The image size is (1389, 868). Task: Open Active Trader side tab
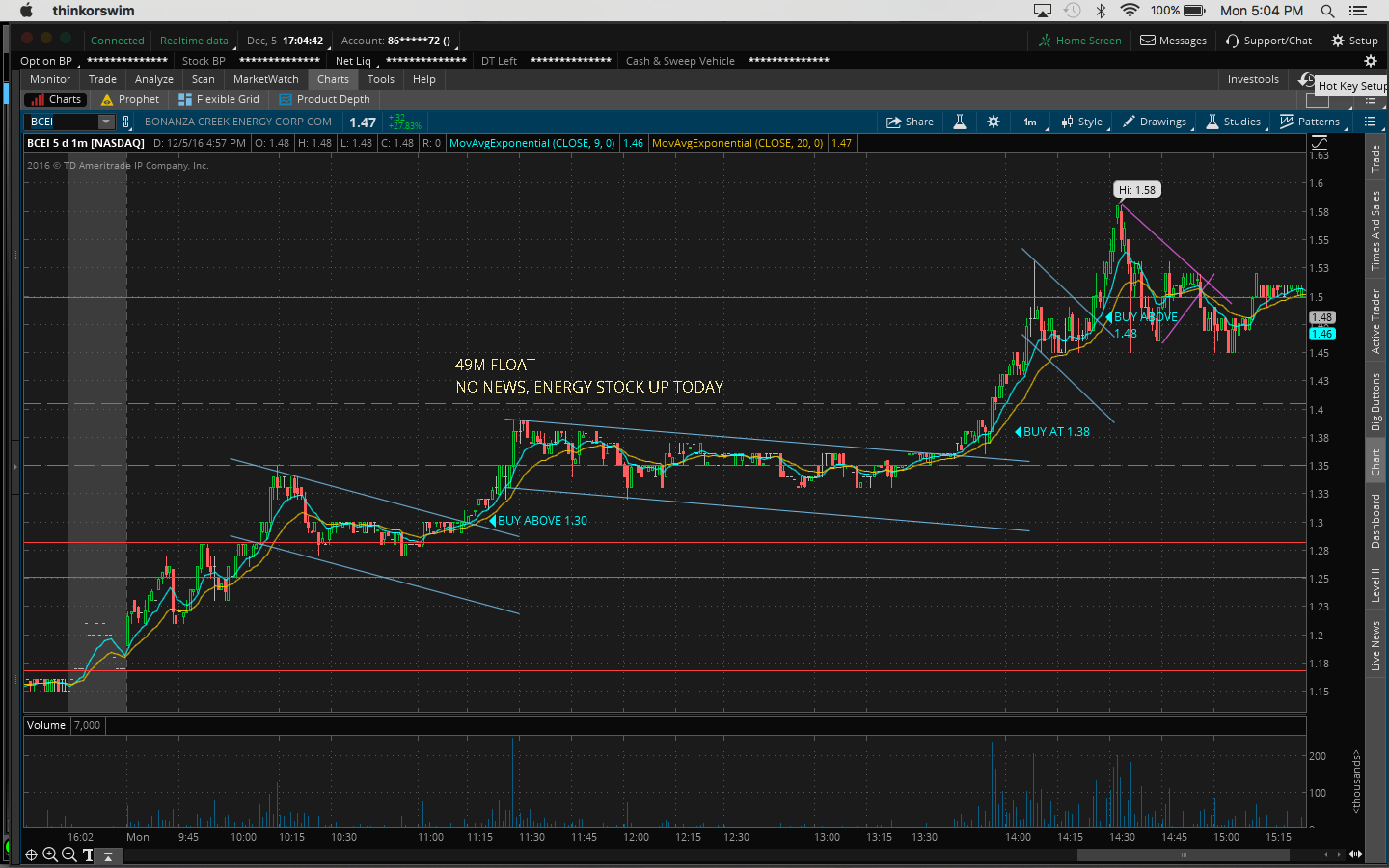(x=1376, y=321)
